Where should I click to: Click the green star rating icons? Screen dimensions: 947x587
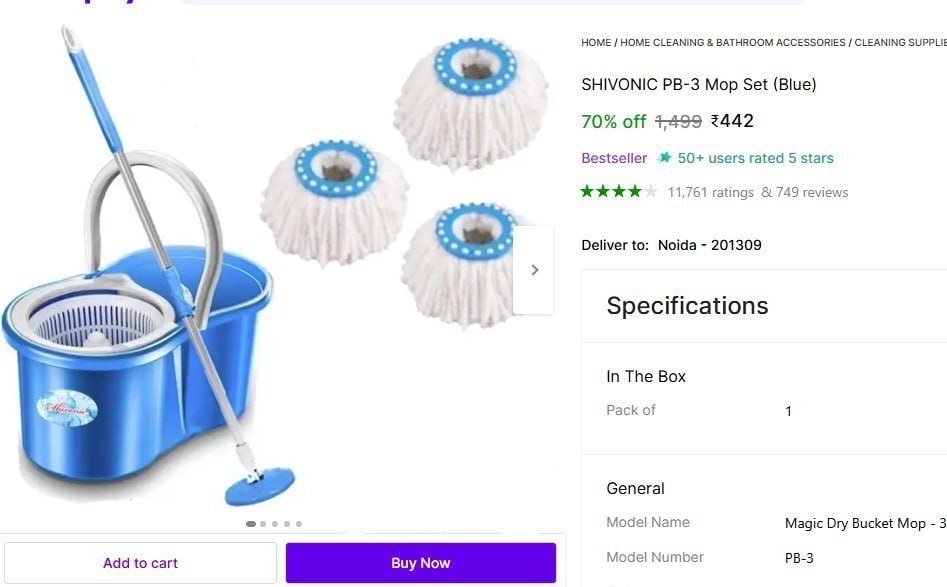click(618, 192)
